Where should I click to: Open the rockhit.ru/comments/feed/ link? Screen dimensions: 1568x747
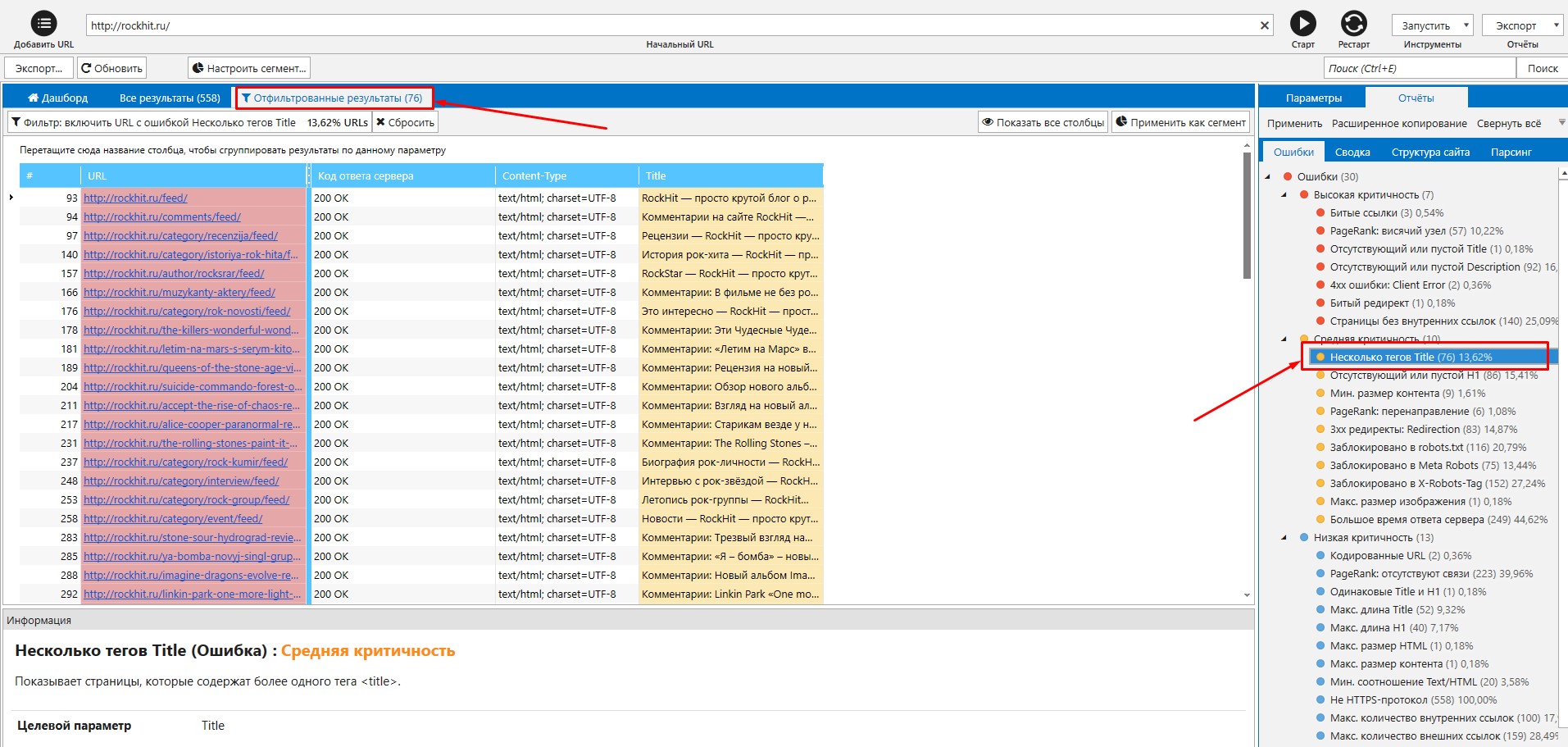tap(162, 217)
